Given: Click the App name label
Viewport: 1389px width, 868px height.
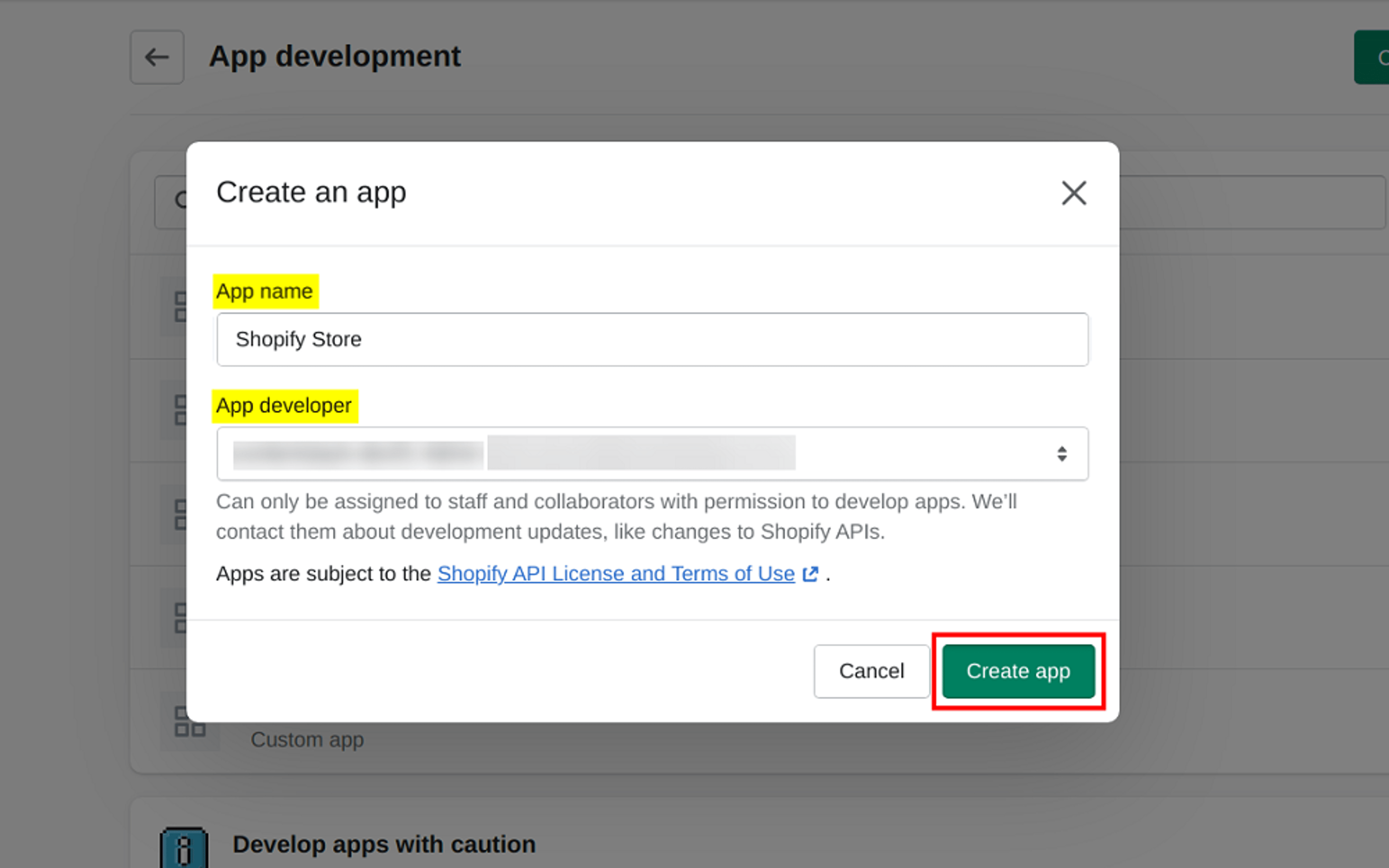Looking at the screenshot, I should point(265,292).
